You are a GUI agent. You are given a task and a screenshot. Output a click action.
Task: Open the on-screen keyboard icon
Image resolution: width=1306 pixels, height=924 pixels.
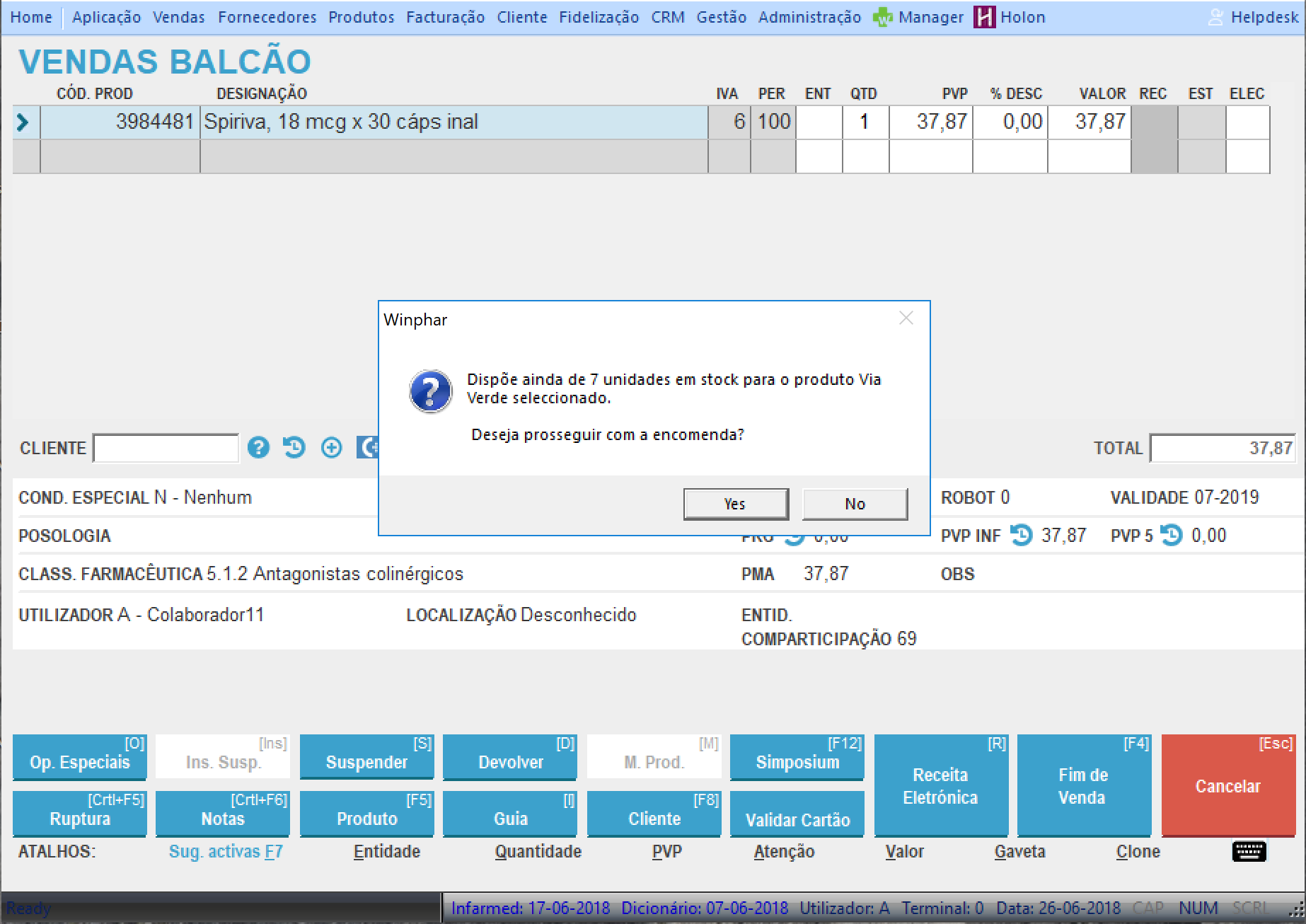click(x=1249, y=851)
